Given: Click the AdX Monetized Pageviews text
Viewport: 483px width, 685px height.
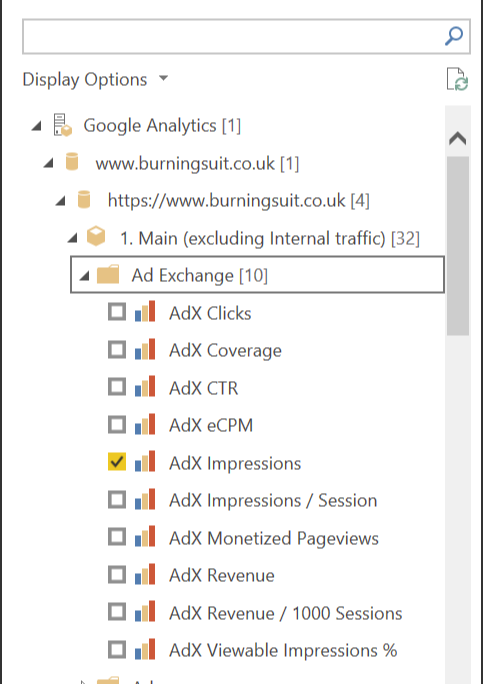Looking at the screenshot, I should [x=274, y=538].
